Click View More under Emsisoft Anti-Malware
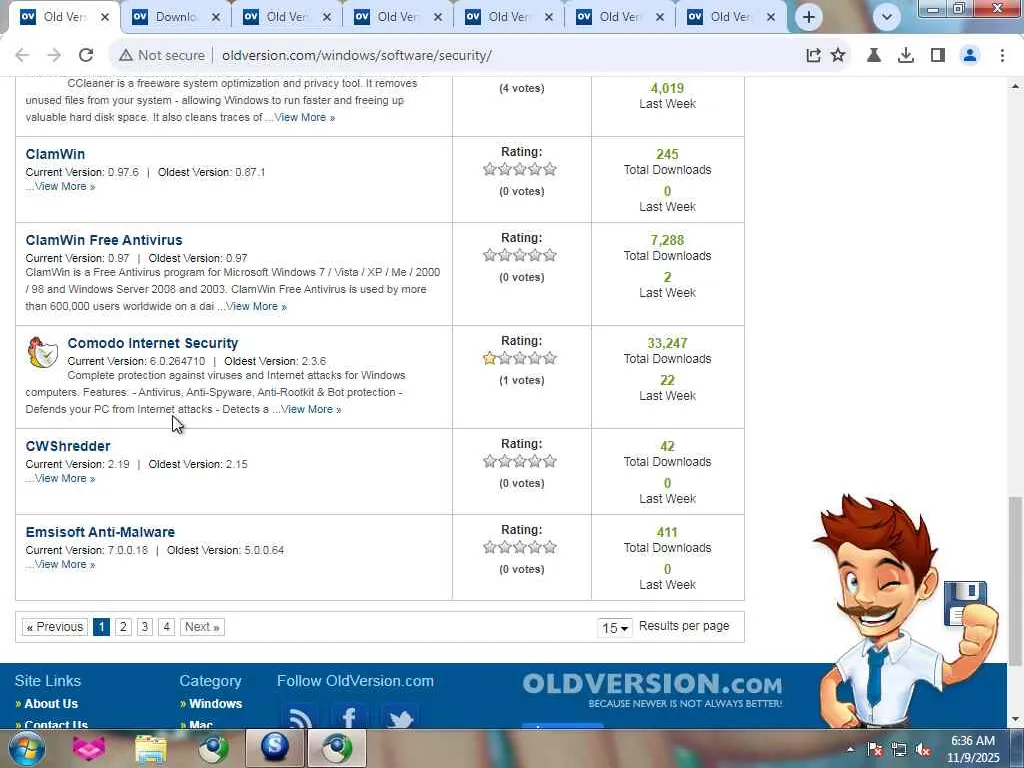1024x768 pixels. (65, 564)
